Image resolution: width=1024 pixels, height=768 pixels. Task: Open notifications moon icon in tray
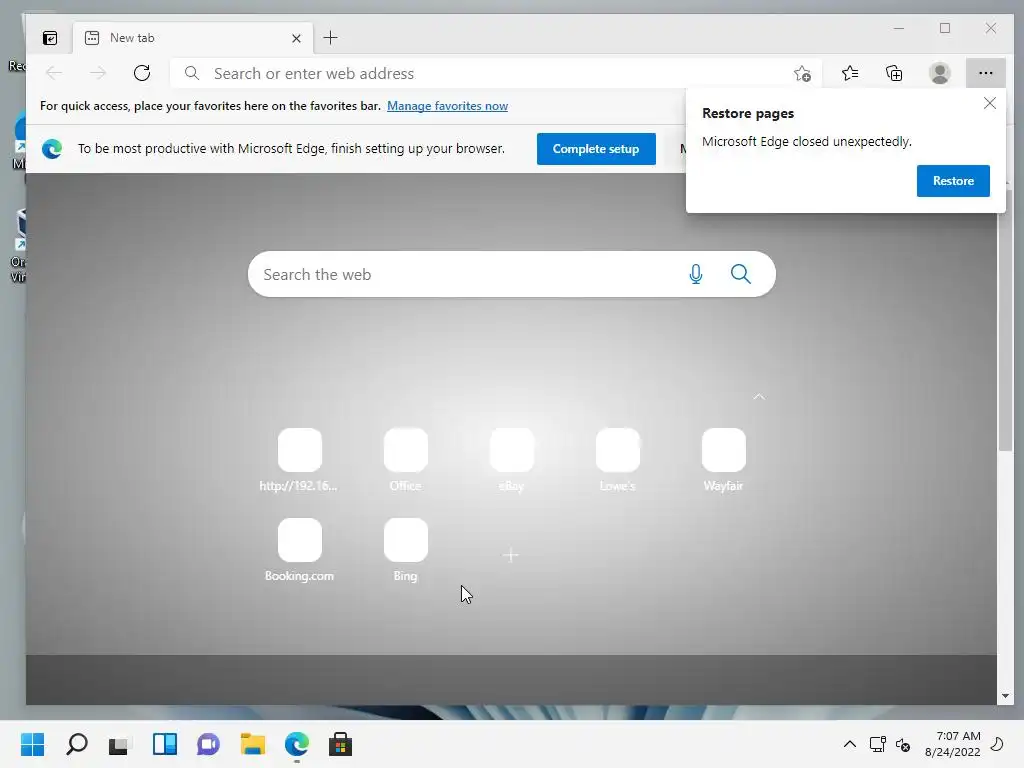click(998, 744)
